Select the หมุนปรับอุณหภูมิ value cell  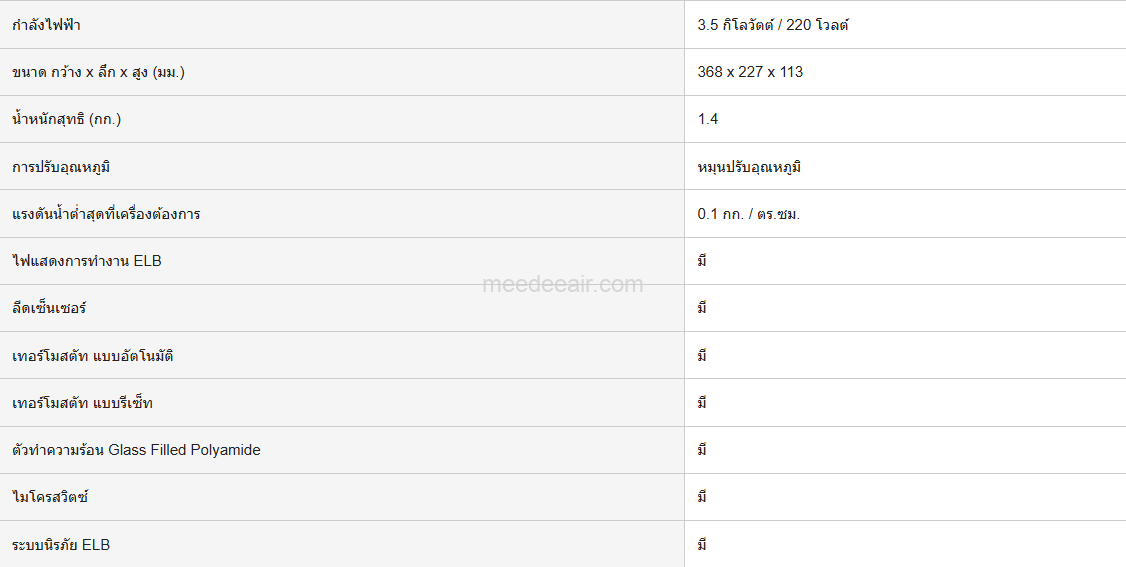pyautogui.click(x=749, y=167)
